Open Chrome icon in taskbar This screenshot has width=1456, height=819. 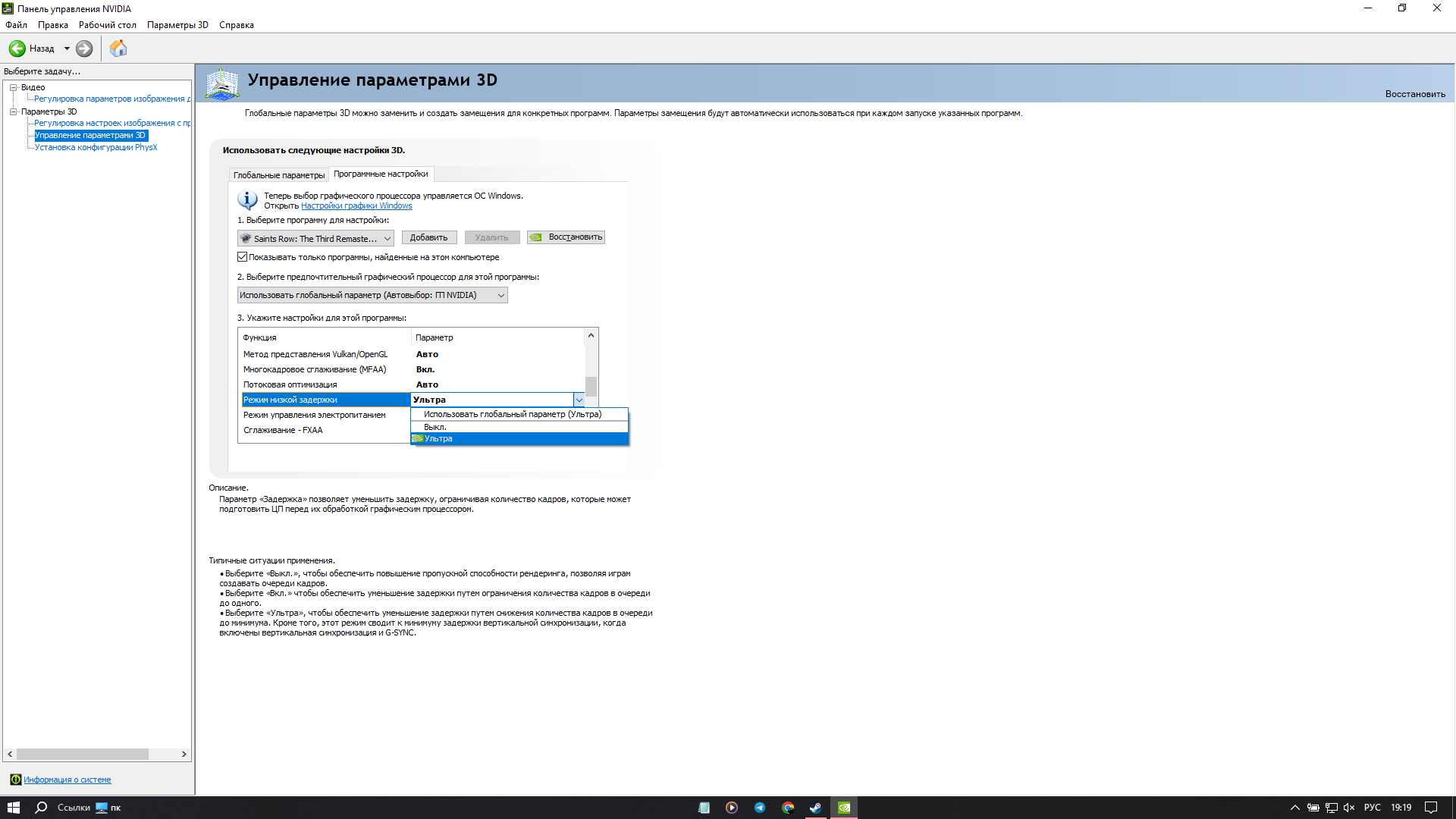(788, 808)
